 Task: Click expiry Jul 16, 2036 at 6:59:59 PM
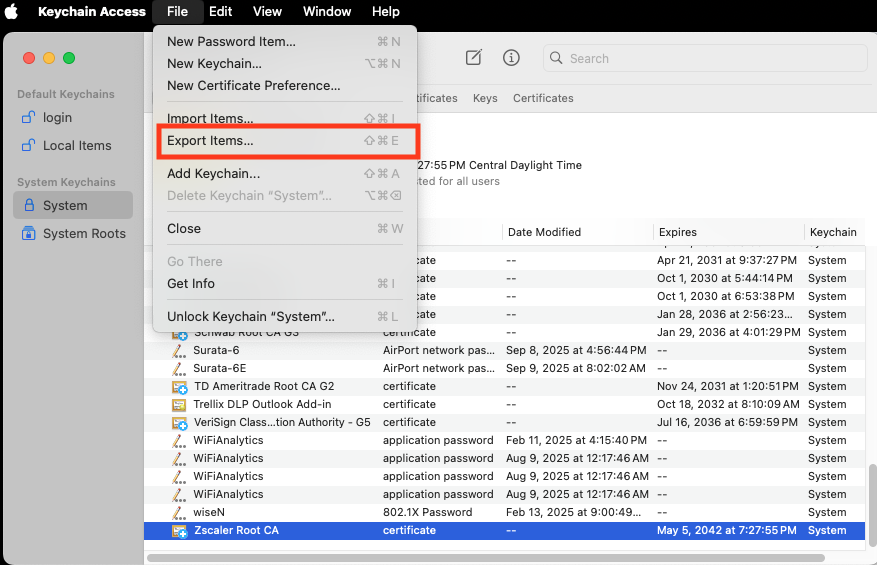point(727,422)
